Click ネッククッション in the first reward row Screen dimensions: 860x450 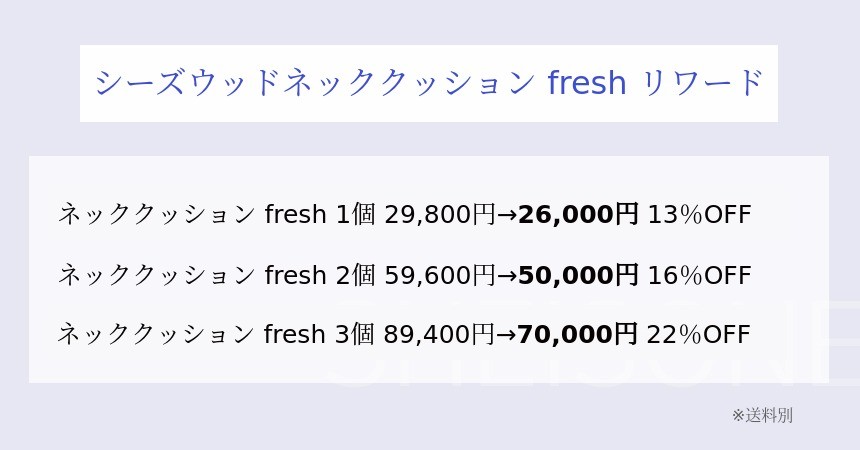pyautogui.click(x=156, y=215)
